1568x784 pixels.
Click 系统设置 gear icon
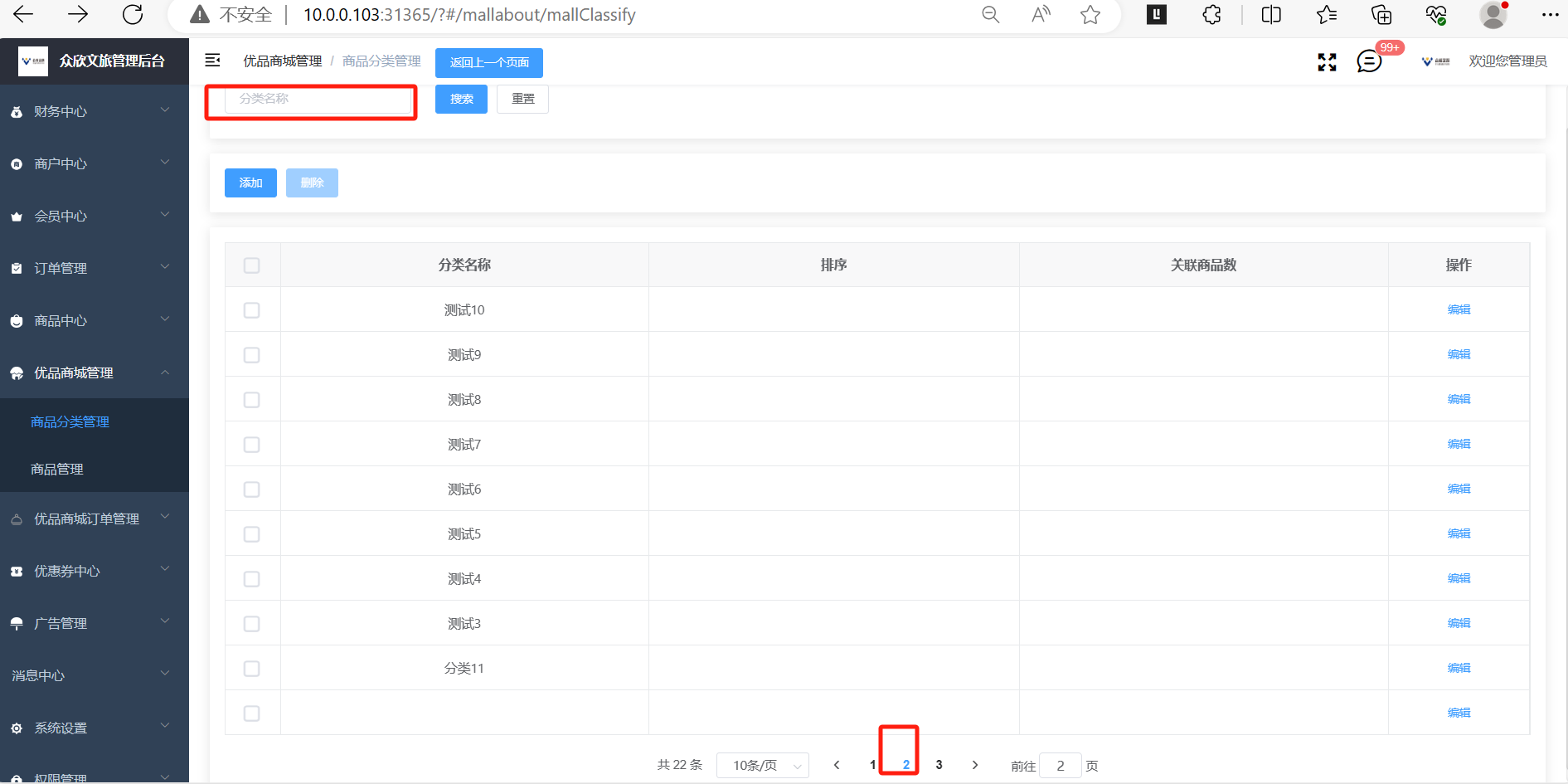(x=17, y=728)
